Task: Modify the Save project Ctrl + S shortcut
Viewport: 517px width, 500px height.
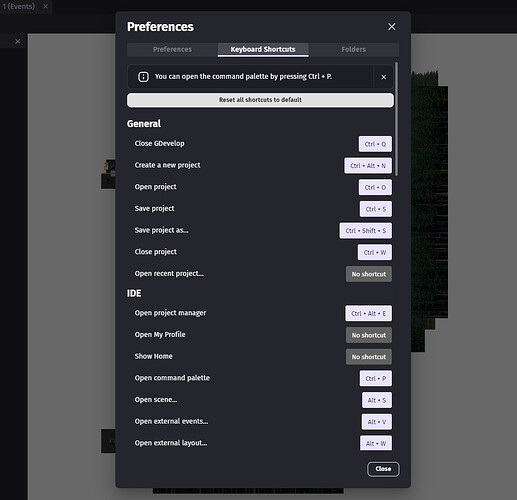Action: 376,209
